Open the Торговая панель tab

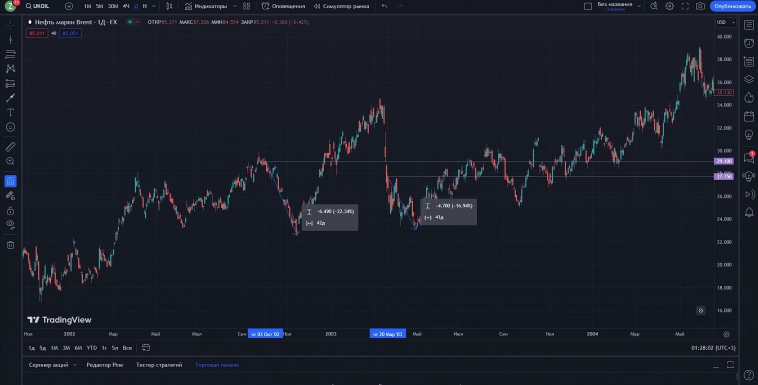(217, 365)
